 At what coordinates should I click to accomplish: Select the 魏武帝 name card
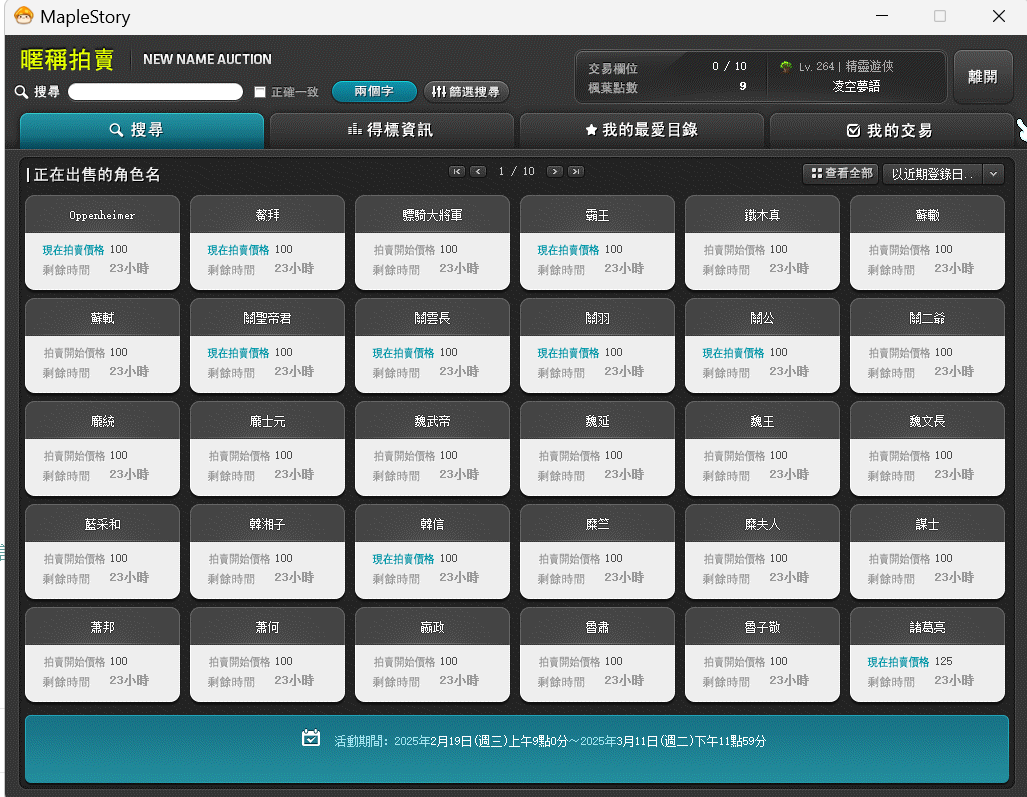pyautogui.click(x=432, y=449)
